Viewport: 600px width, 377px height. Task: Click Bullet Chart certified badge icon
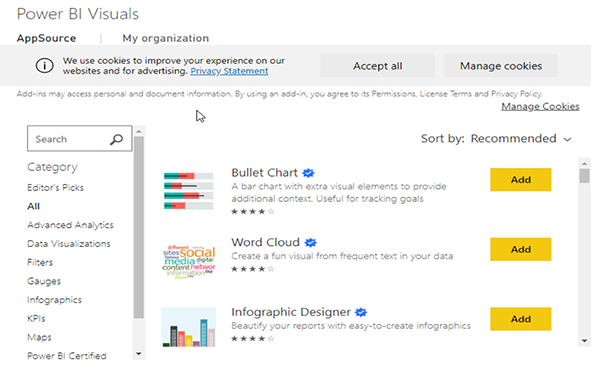tap(308, 173)
